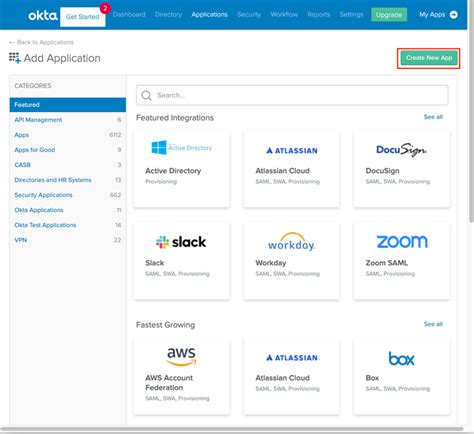Click the AWS Account Federation title
This screenshot has width=474, height=434.
click(x=169, y=383)
